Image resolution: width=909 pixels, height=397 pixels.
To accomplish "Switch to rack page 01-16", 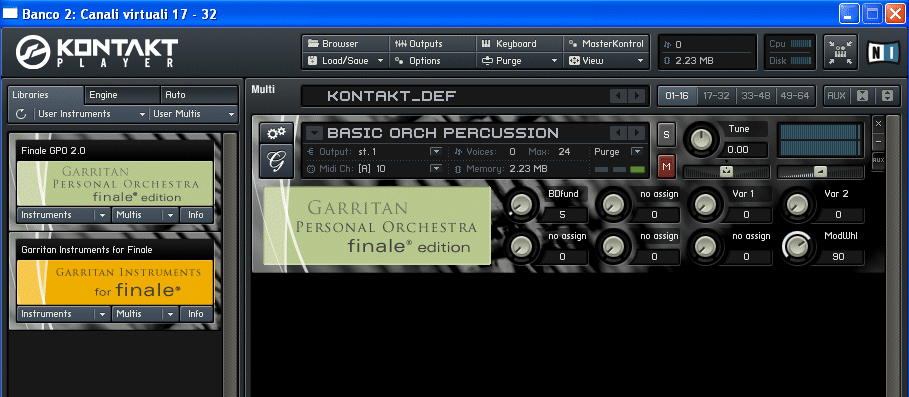I will [x=677, y=96].
